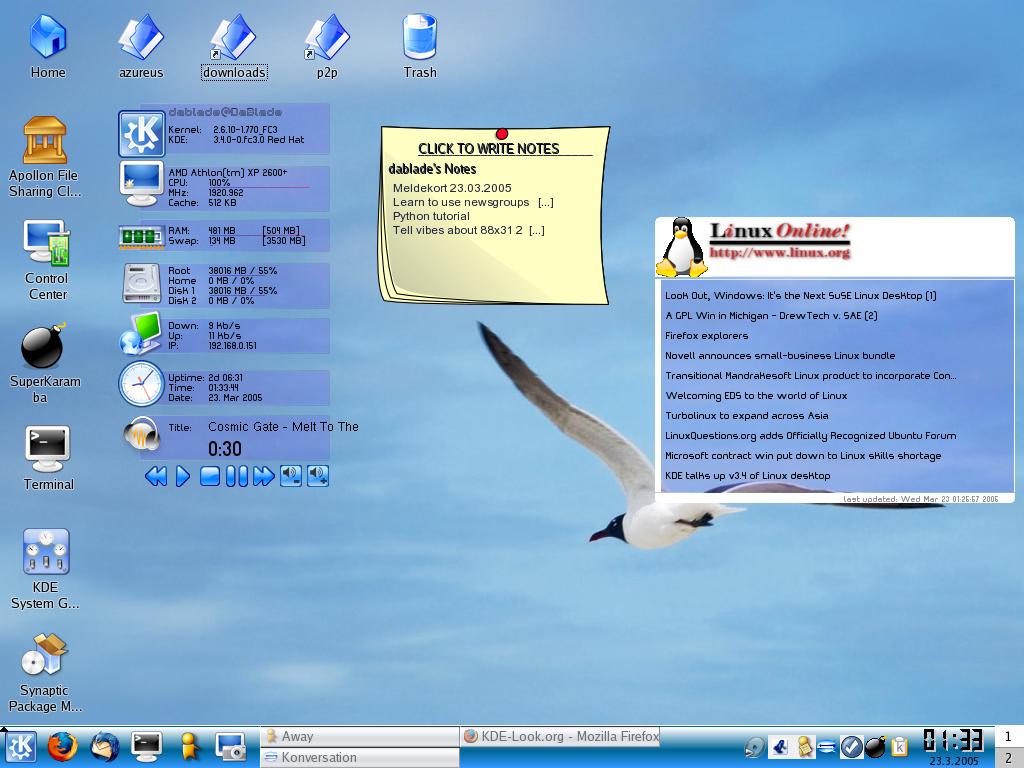Launch Firefox from the panel
The image size is (1024, 768).
[x=62, y=746]
